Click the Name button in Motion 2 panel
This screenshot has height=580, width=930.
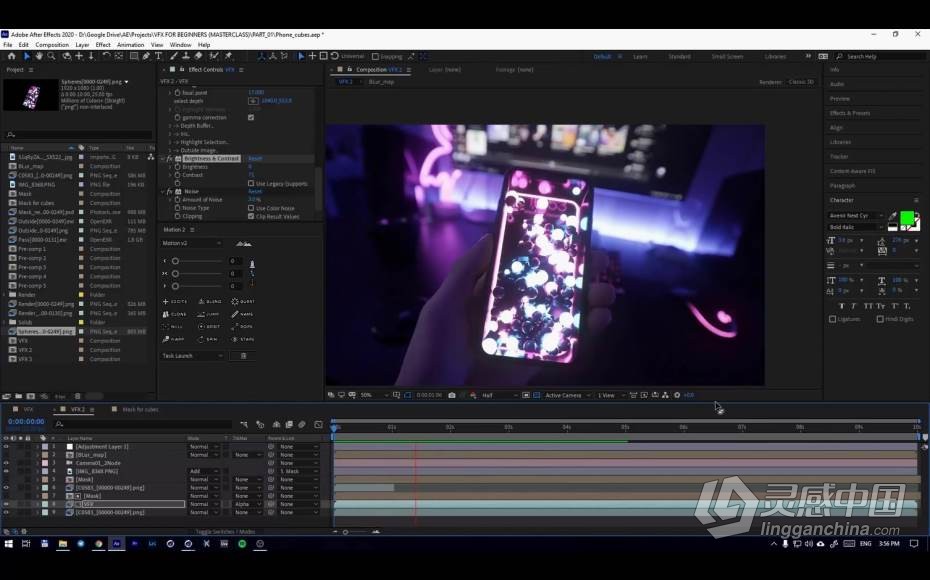[x=243, y=314]
